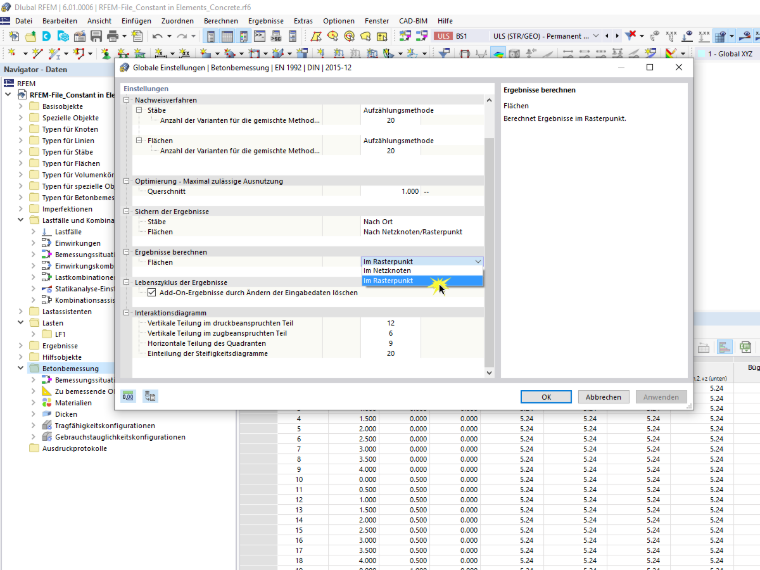This screenshot has width=760, height=570.
Task: Click the Abbrechen button
Action: [x=603, y=397]
